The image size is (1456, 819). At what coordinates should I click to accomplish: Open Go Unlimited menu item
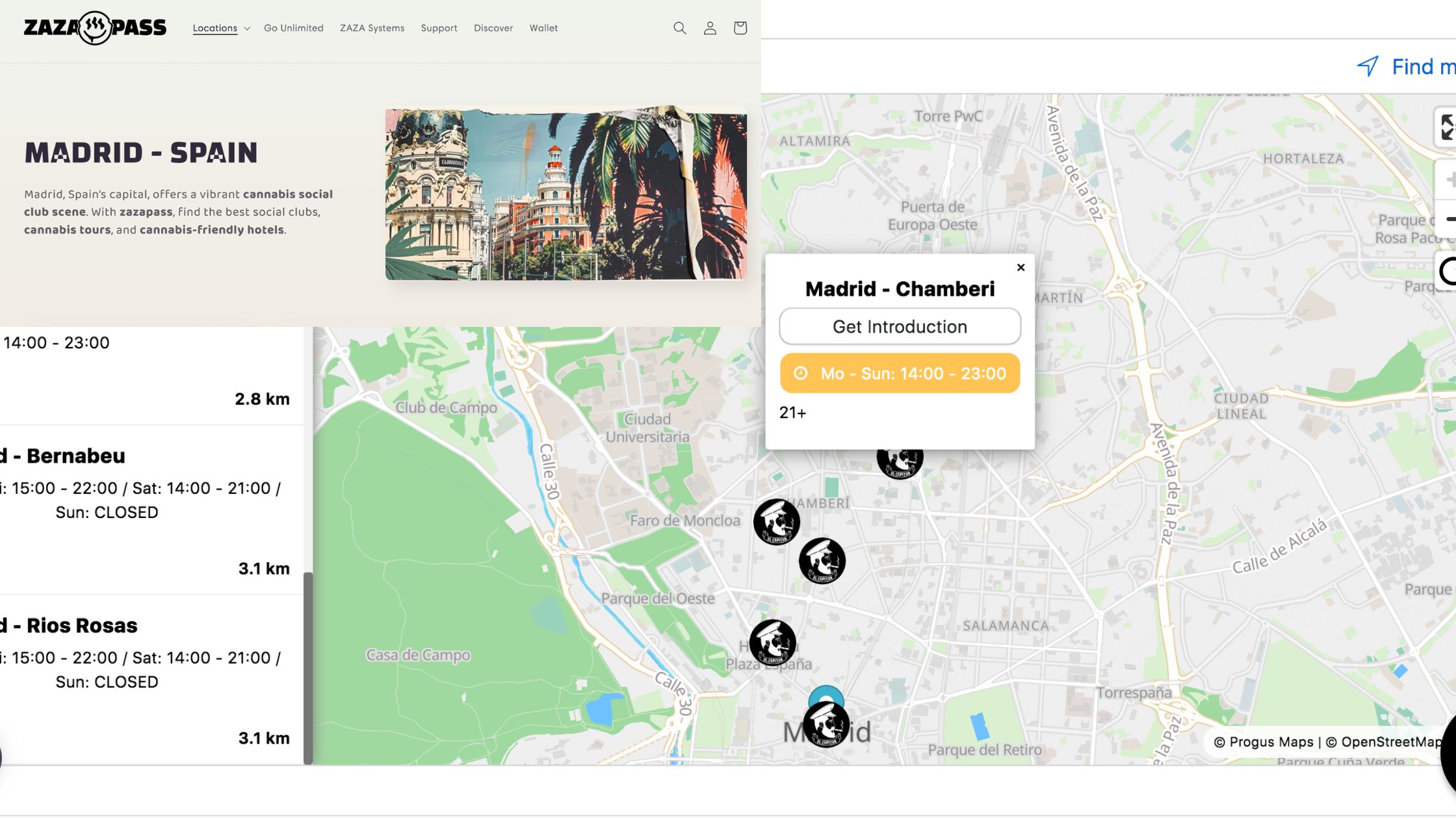click(x=294, y=28)
